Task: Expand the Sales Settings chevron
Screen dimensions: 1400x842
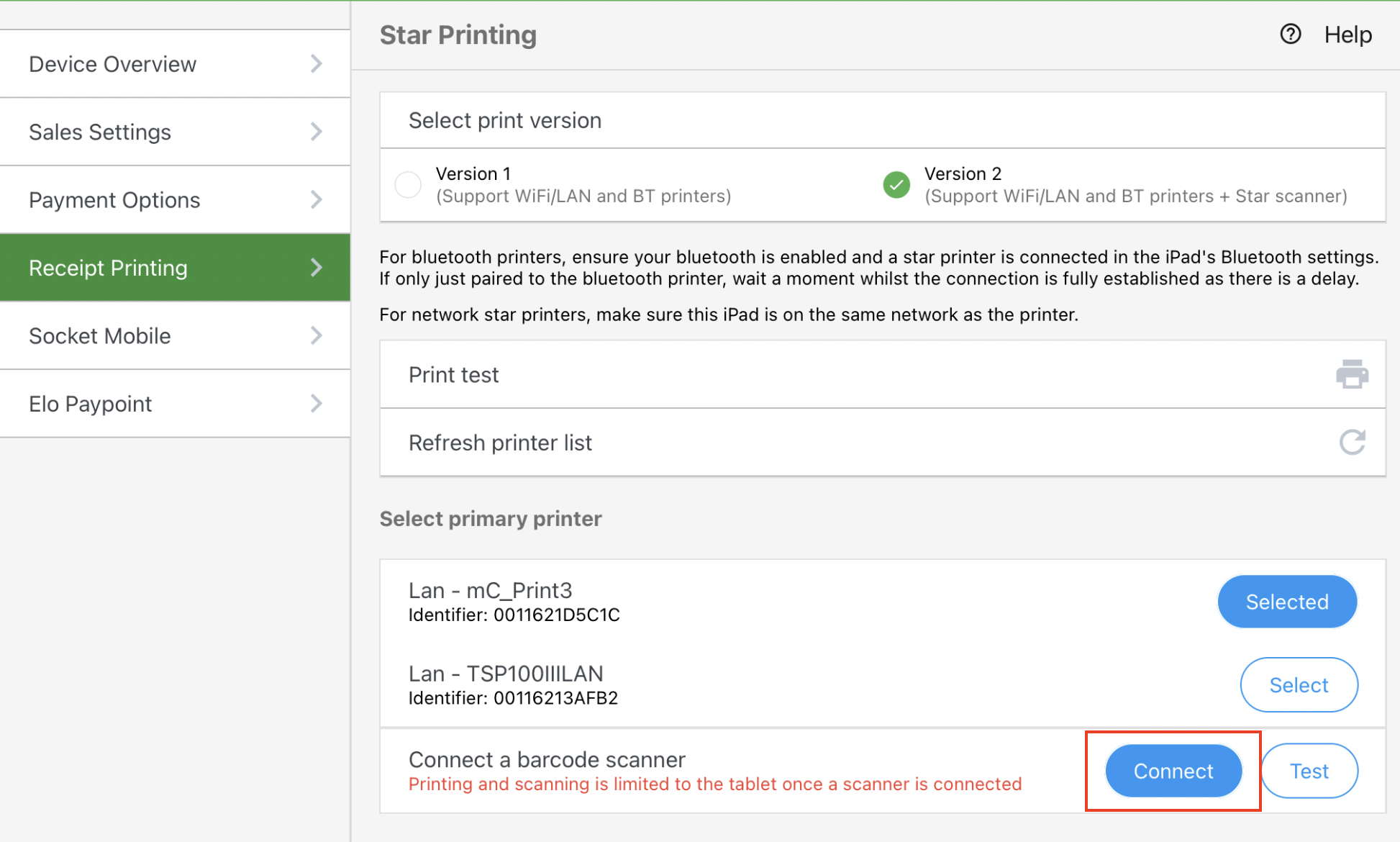Action: coord(317,131)
